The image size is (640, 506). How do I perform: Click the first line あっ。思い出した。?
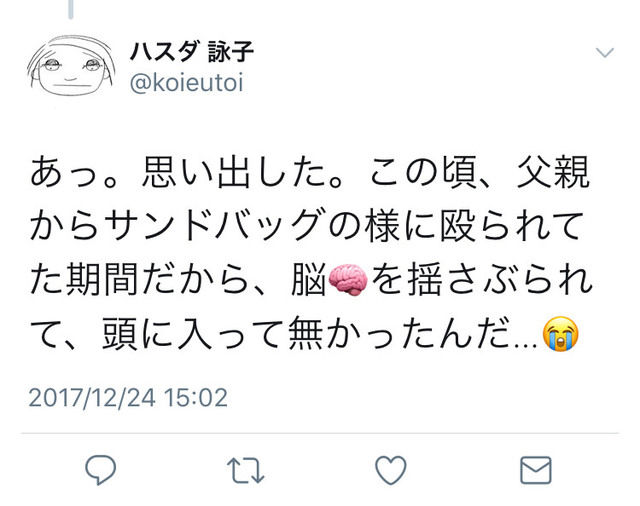[x=187, y=172]
